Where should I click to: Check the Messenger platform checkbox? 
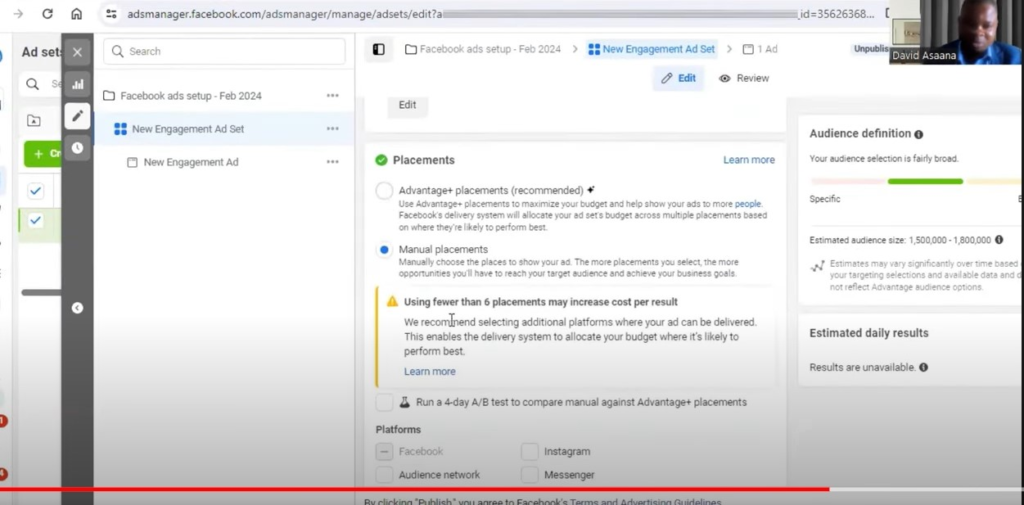tap(530, 475)
